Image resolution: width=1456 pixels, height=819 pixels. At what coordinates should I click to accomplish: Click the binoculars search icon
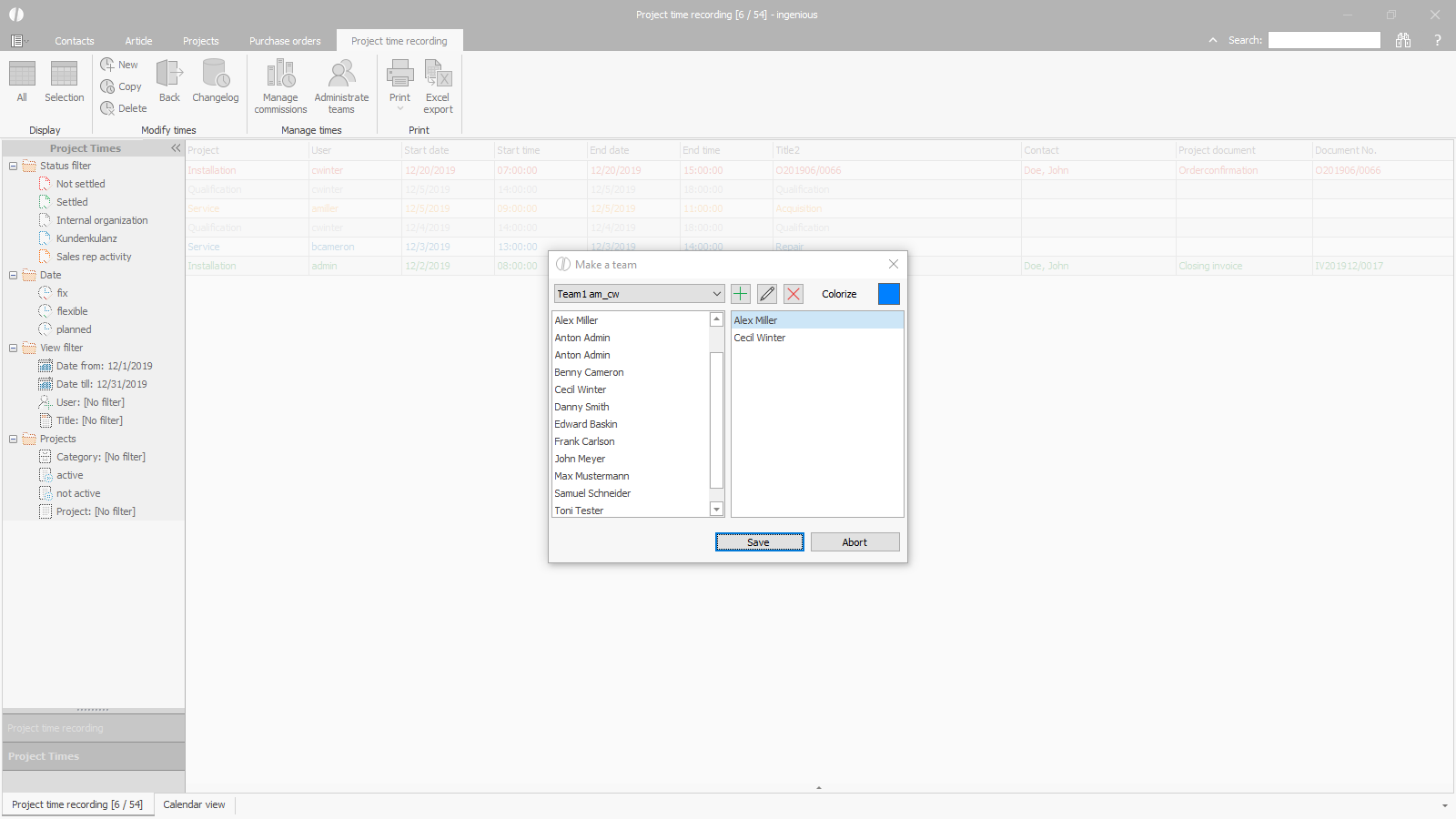(1403, 40)
